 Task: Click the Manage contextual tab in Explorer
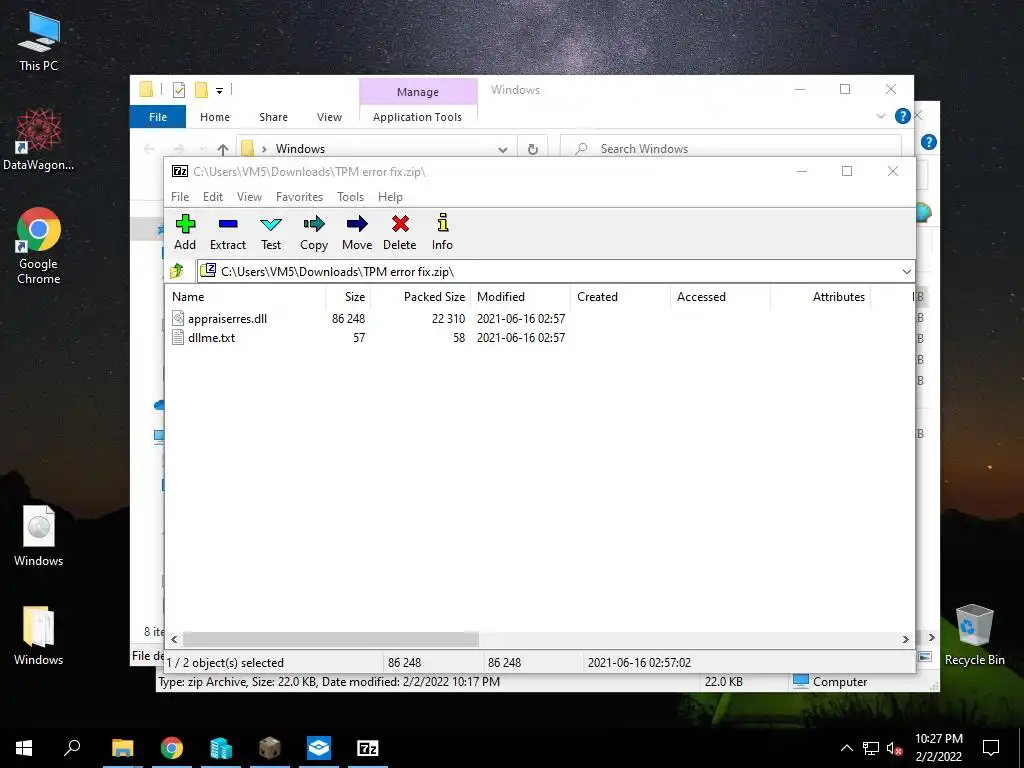pos(418,92)
